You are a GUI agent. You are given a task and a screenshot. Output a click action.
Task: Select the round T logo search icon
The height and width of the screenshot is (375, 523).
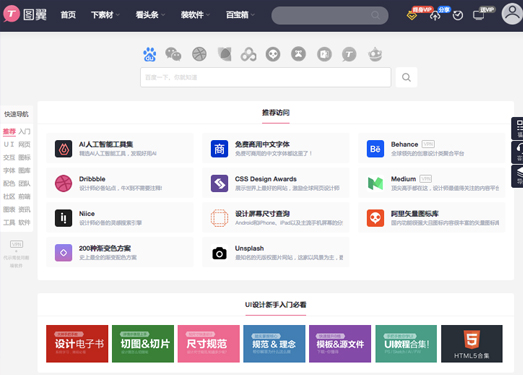(349, 54)
